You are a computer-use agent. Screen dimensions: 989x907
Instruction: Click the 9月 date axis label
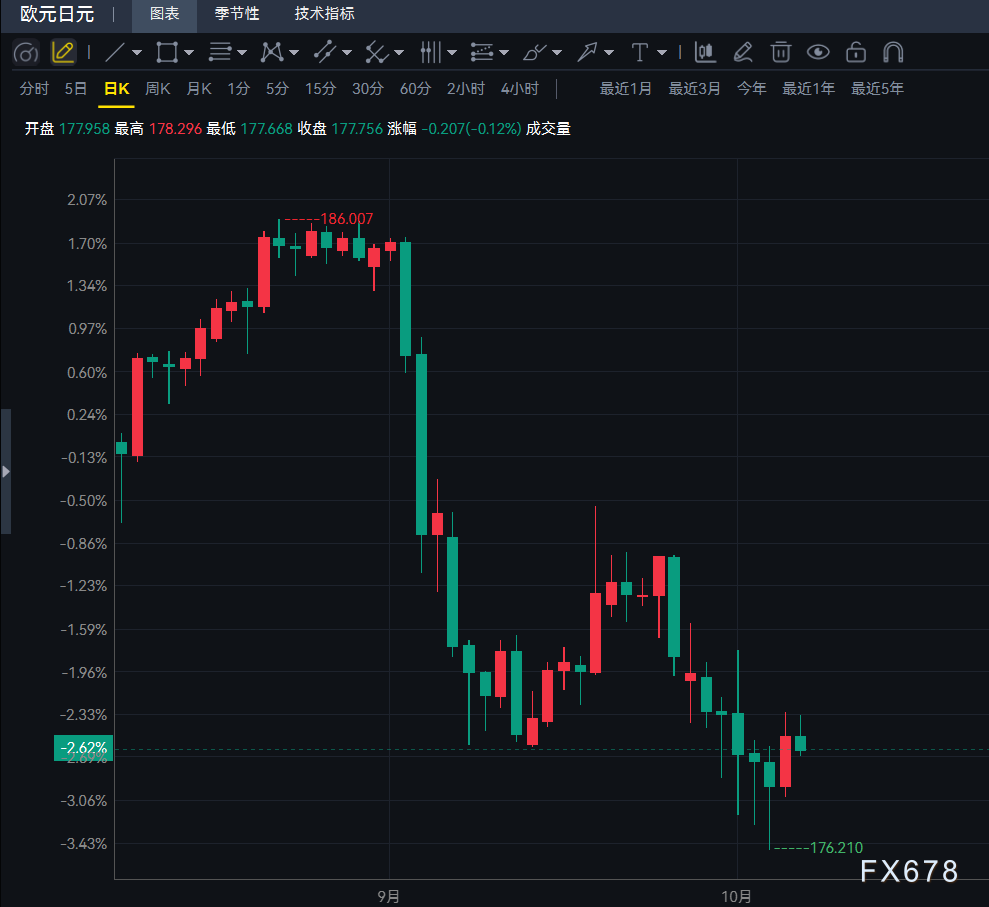(389, 896)
